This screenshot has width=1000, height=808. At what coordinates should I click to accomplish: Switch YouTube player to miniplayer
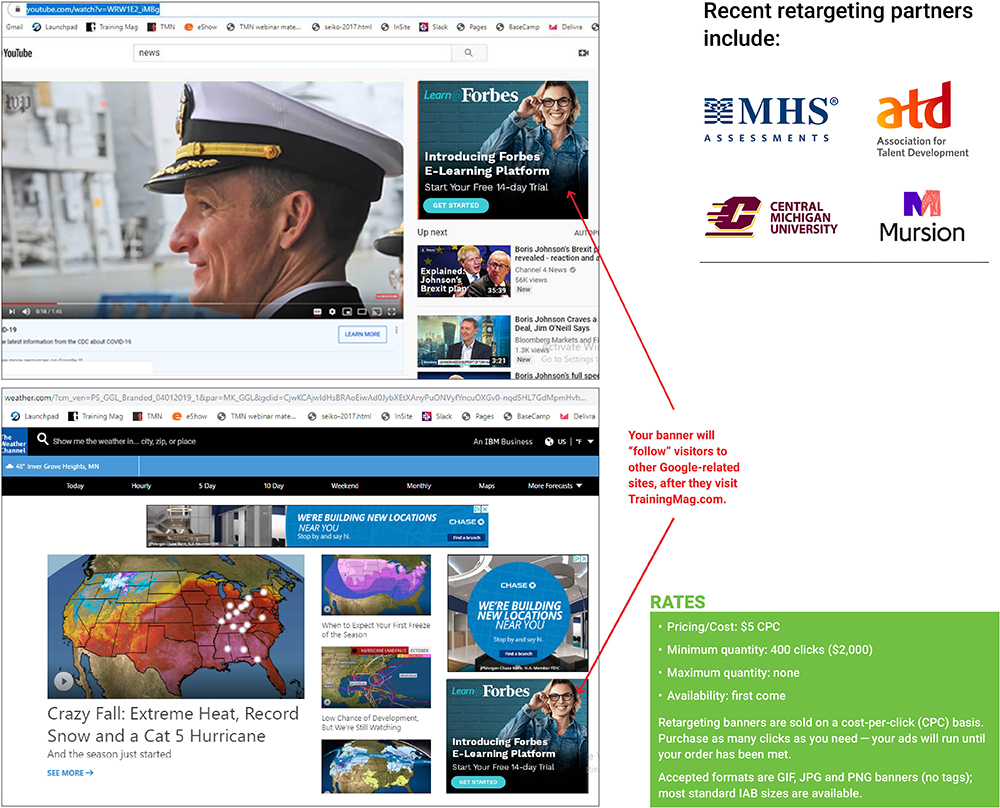347,312
